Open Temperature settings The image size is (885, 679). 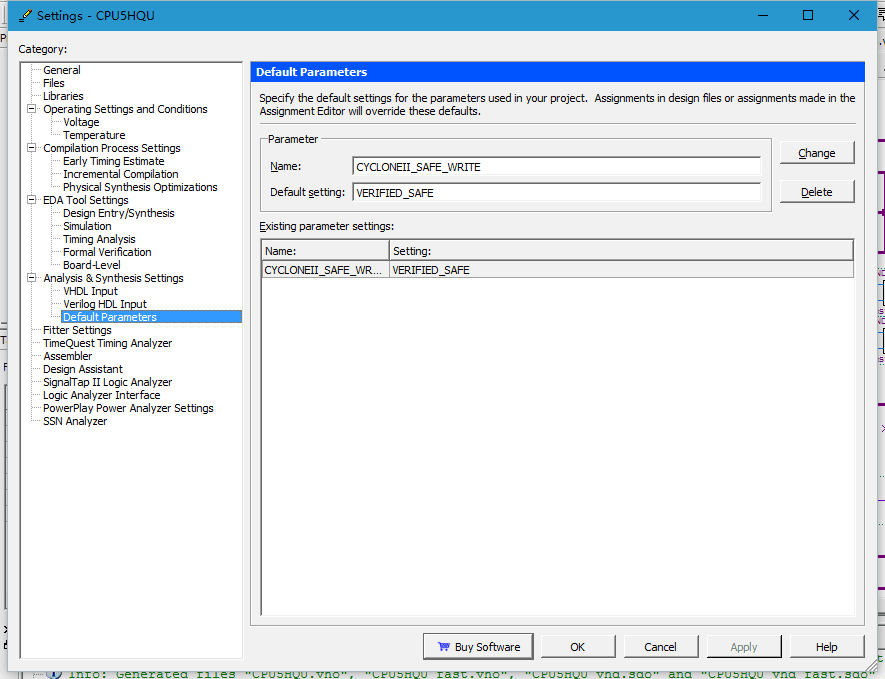[94, 135]
